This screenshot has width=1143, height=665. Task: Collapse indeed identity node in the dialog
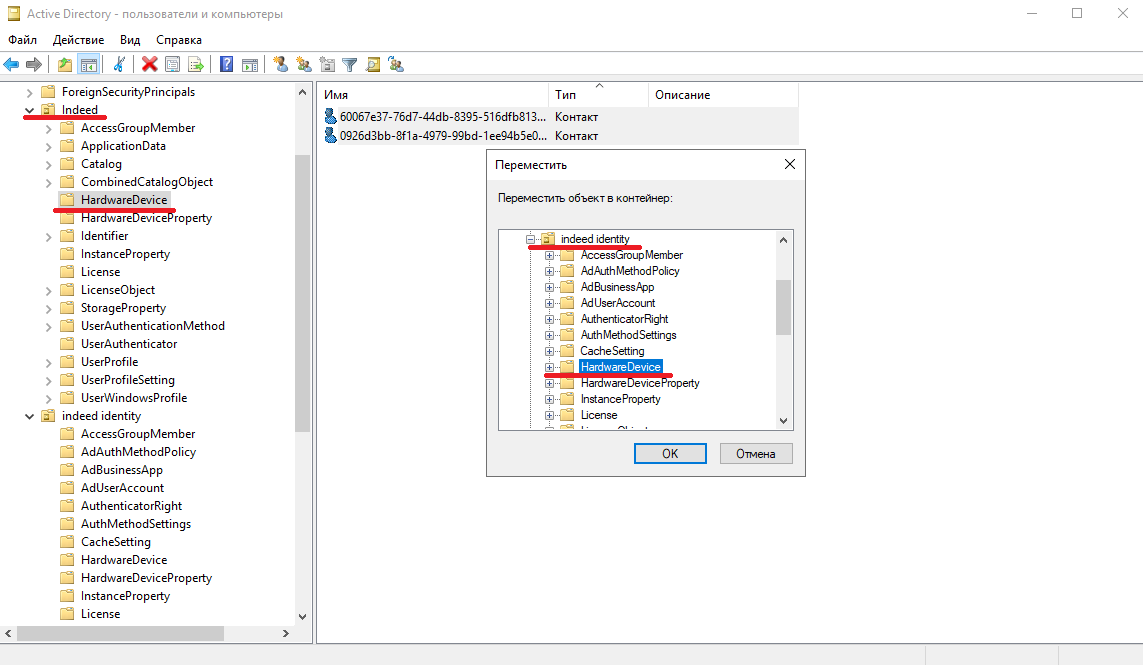530,239
